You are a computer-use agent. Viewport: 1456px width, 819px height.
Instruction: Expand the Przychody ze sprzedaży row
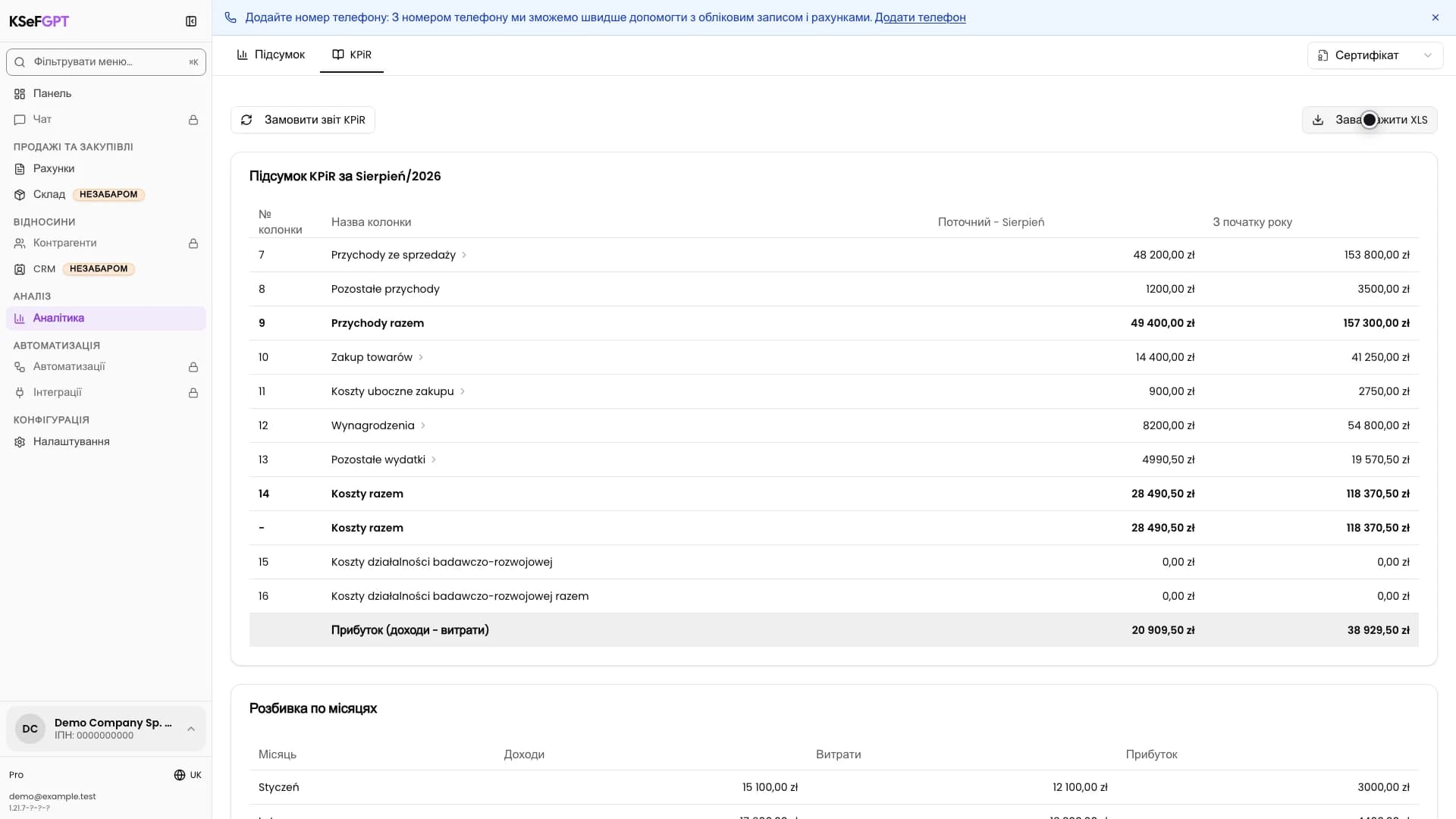point(464,255)
